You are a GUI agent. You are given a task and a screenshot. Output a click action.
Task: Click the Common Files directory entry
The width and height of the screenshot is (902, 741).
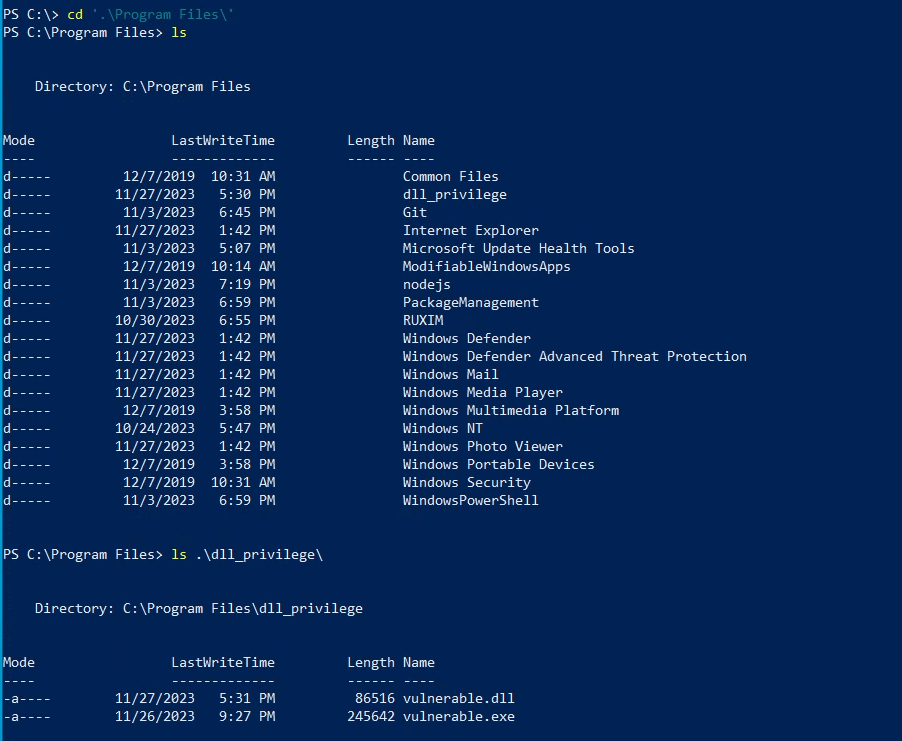point(450,176)
